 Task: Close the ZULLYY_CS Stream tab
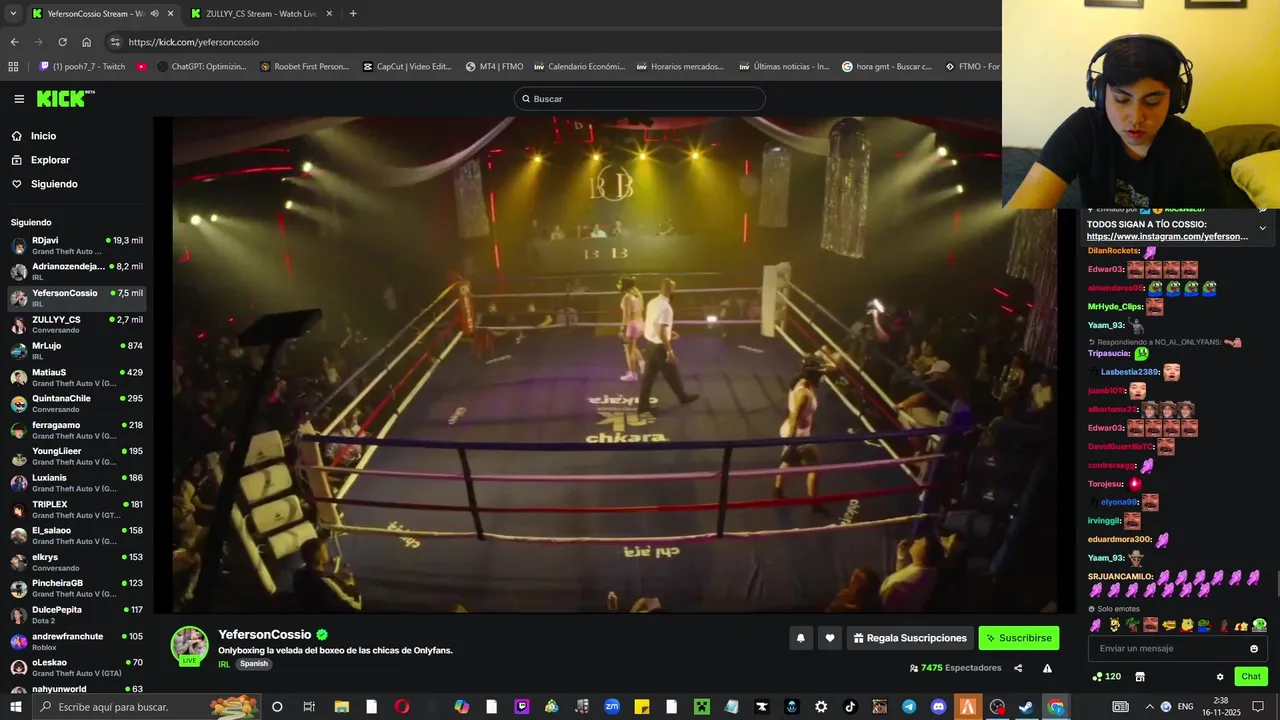[329, 14]
